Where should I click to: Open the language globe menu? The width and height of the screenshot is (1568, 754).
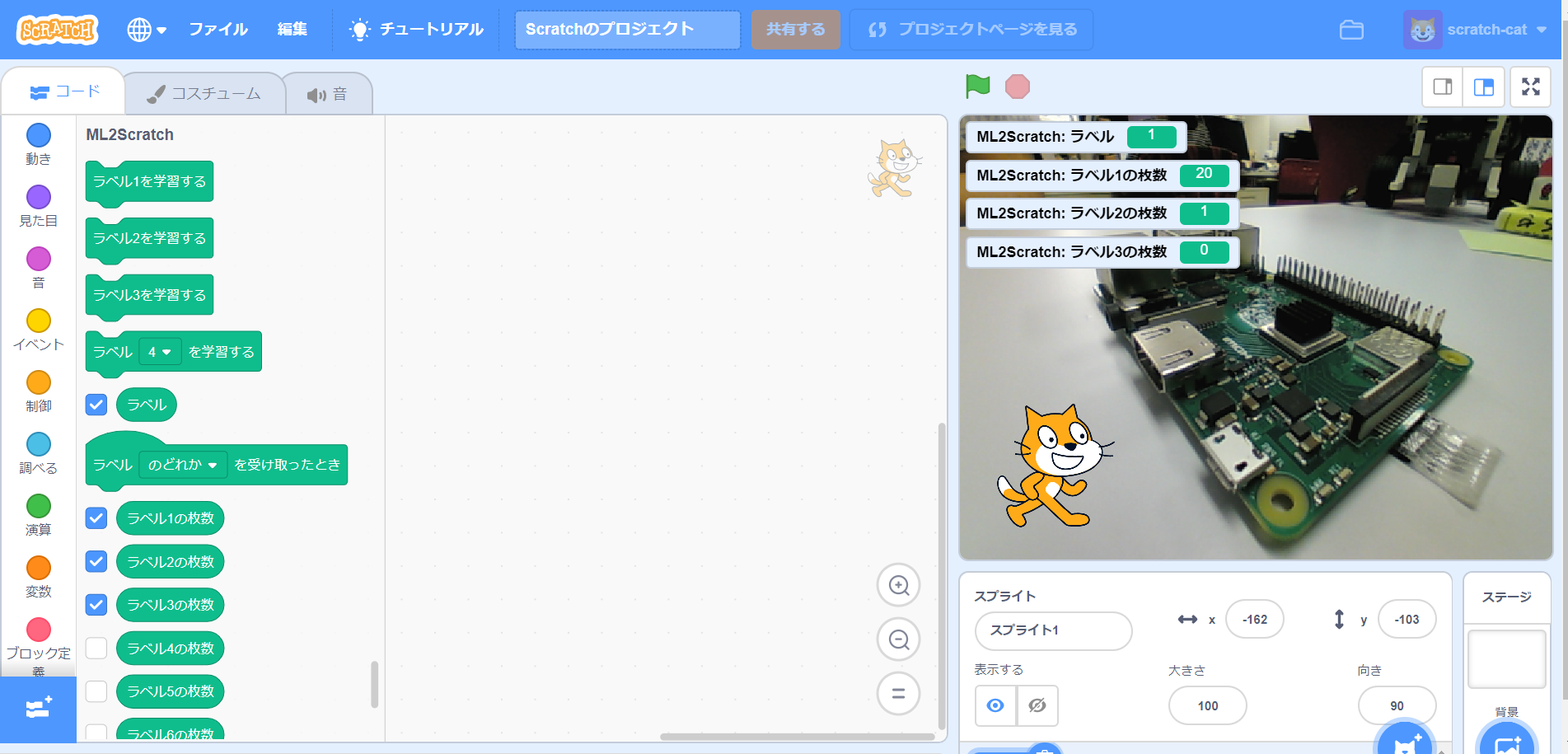(x=147, y=30)
